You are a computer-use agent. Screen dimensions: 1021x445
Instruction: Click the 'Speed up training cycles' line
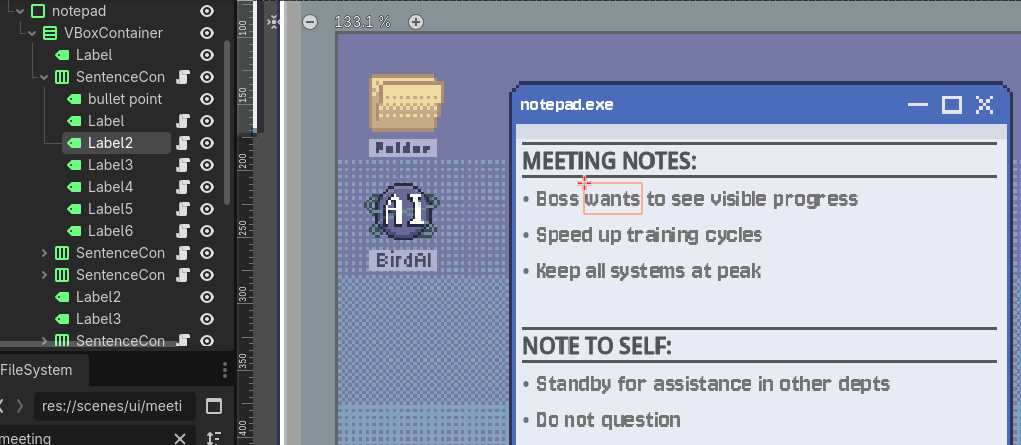[x=649, y=235]
